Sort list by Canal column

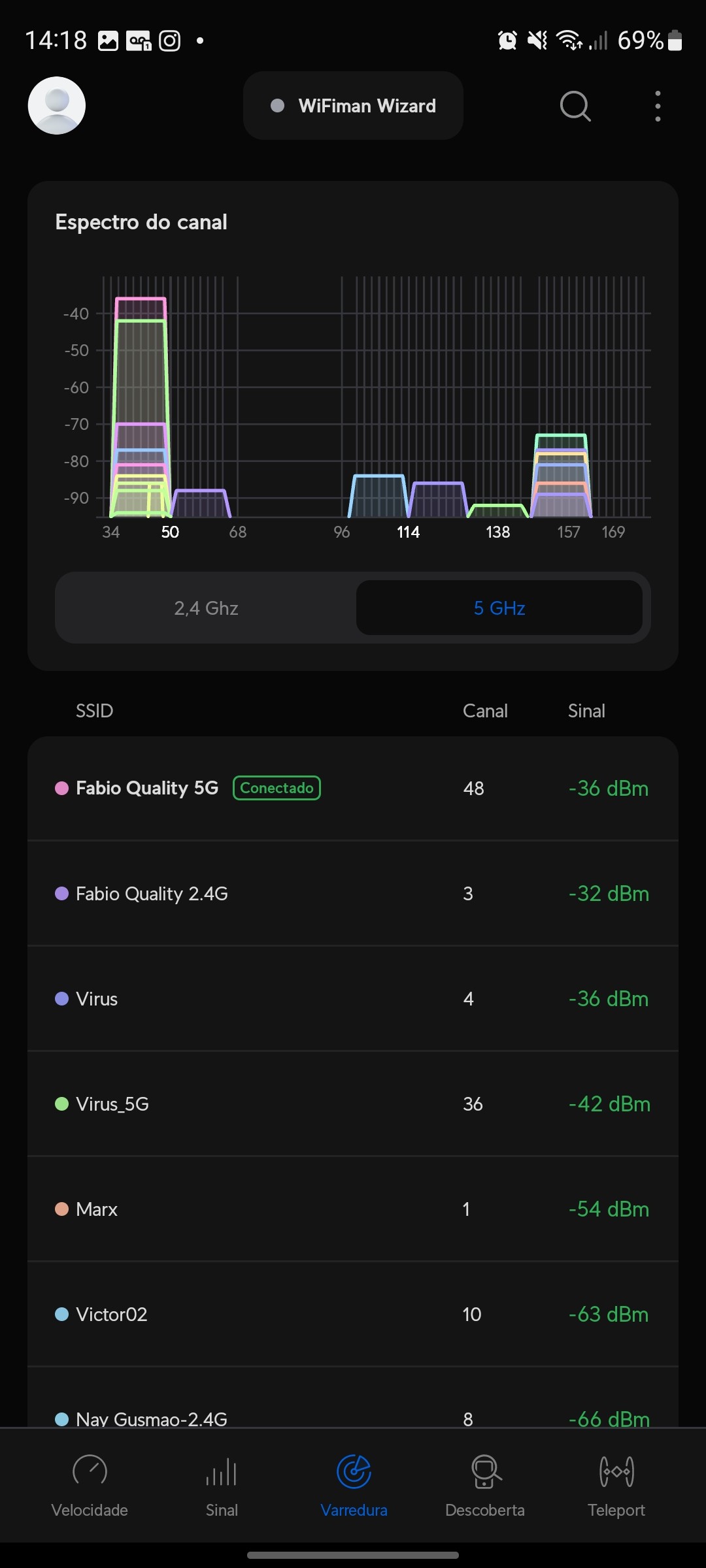point(485,711)
